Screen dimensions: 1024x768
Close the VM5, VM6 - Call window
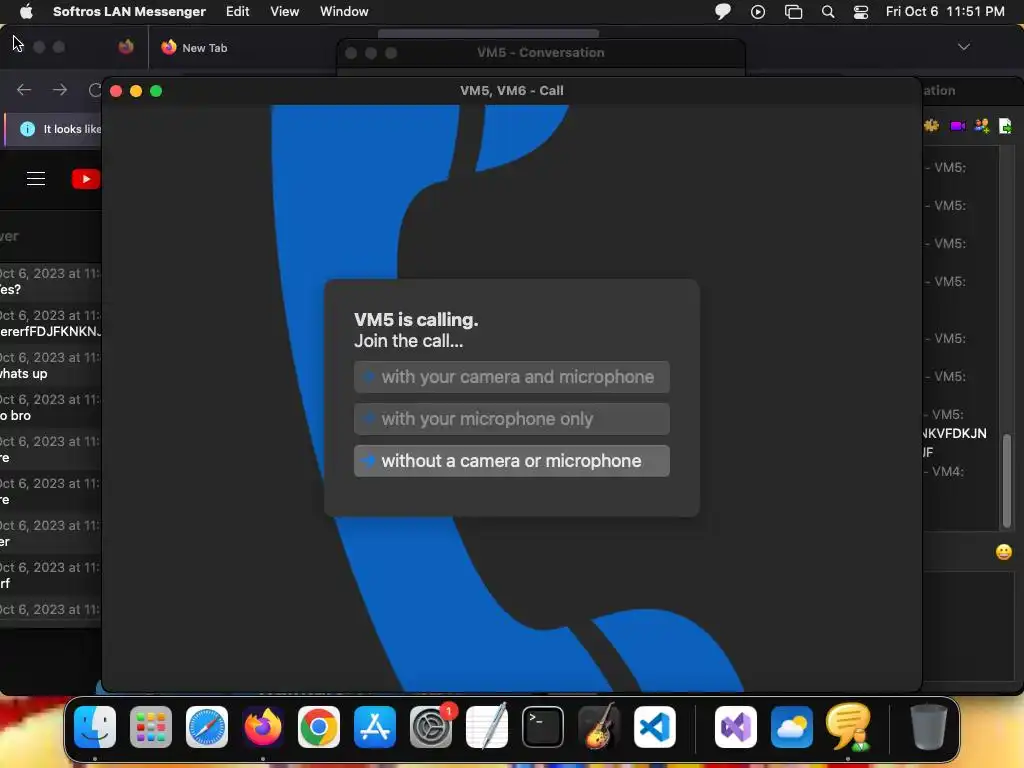click(116, 91)
